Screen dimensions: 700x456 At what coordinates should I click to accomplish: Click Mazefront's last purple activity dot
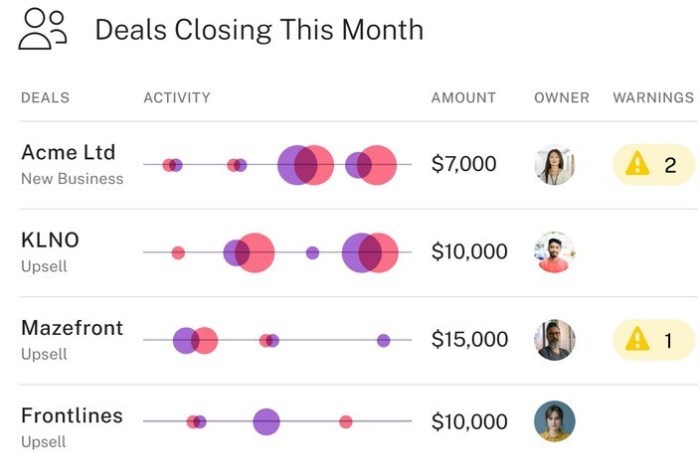pos(383,340)
